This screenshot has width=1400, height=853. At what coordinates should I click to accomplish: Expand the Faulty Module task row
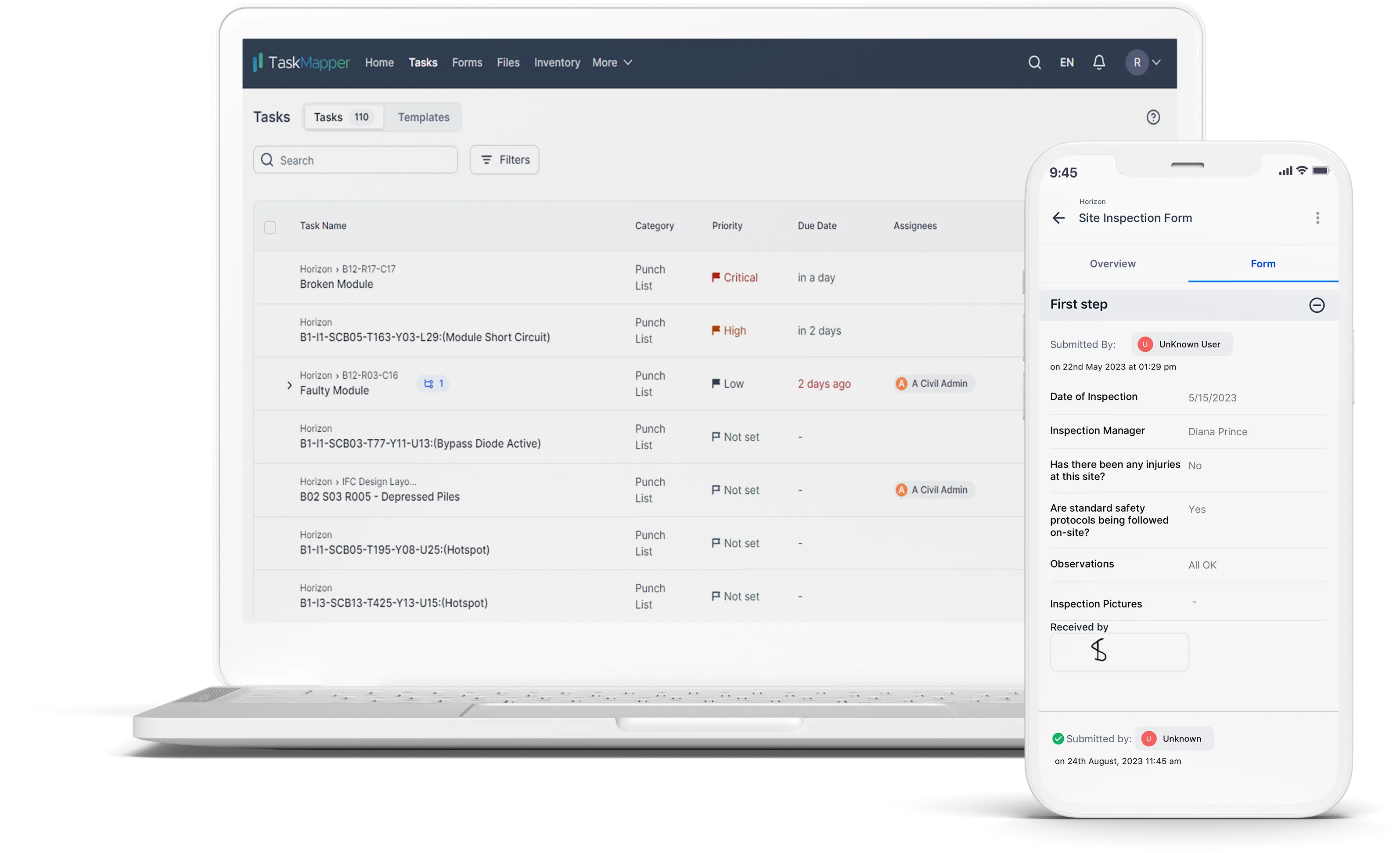pos(289,386)
